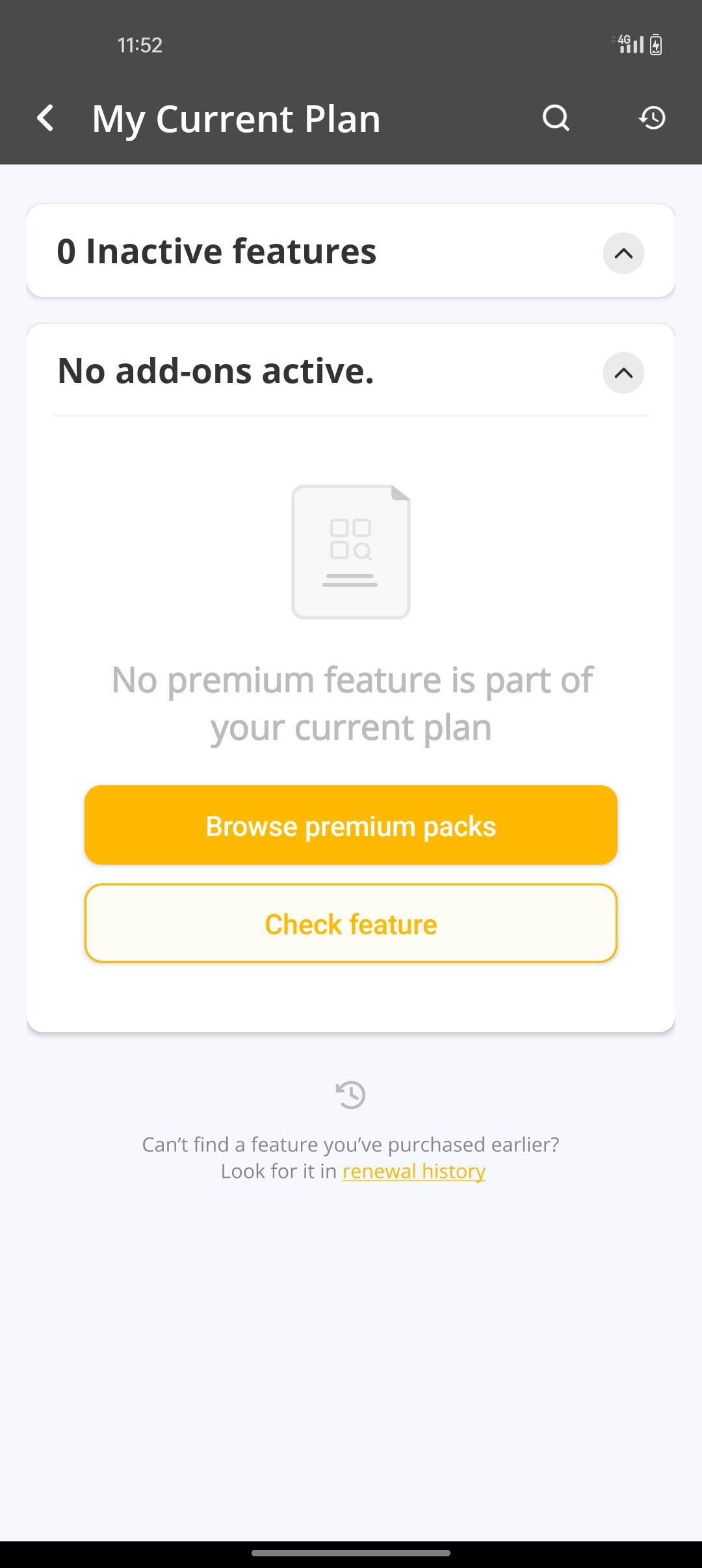The height and width of the screenshot is (1568, 702).
Task: Go back from My Current Plan
Action: coord(45,118)
